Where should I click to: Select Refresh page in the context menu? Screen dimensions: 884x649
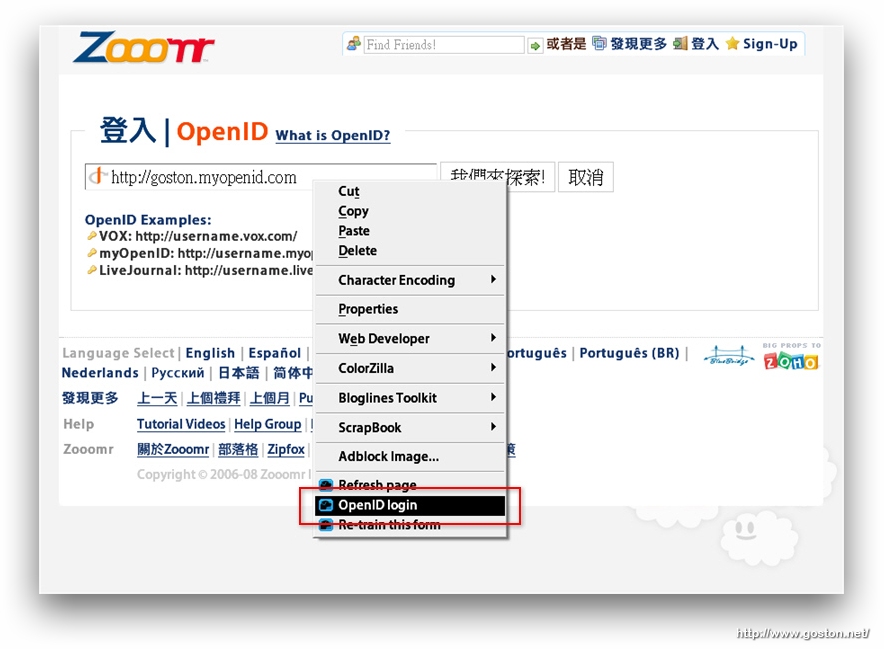410,485
